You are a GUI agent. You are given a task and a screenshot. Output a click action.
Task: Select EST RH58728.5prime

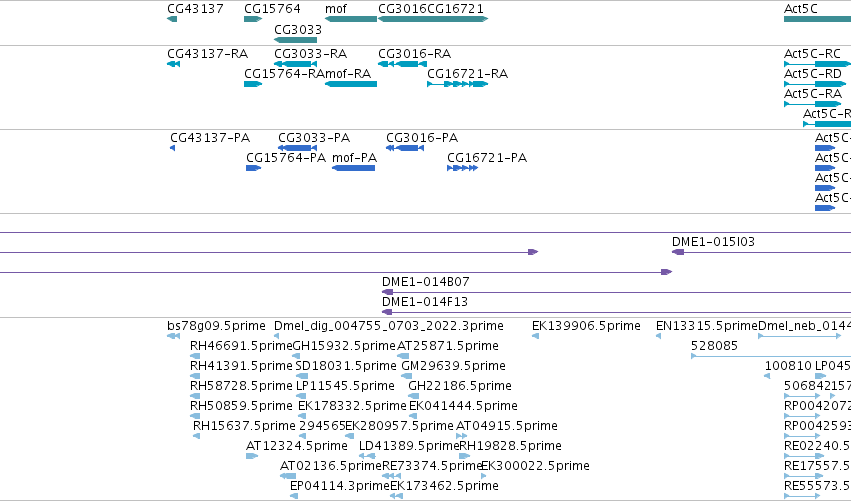click(x=195, y=396)
